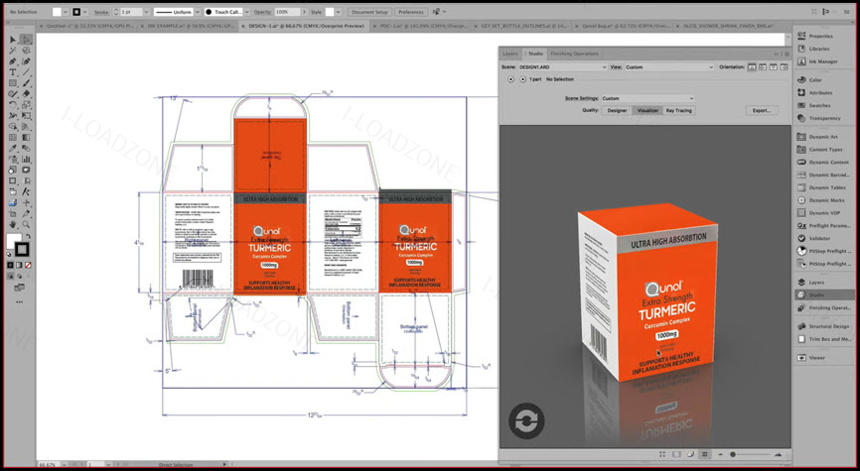
Task: Switch to the Qunol Bag.ai document tab
Action: (621, 26)
